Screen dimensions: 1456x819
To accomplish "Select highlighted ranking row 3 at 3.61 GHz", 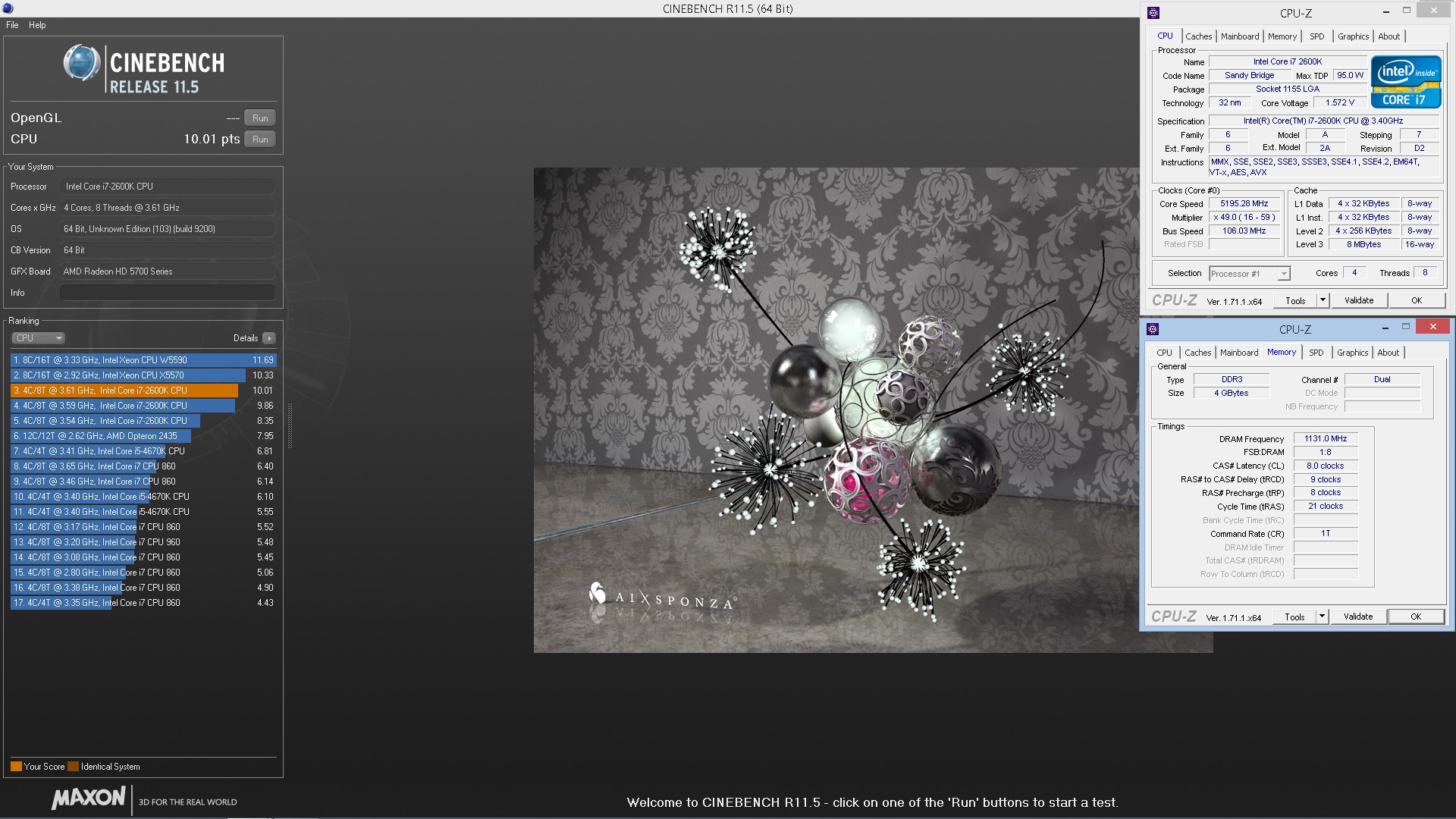I will [x=143, y=391].
